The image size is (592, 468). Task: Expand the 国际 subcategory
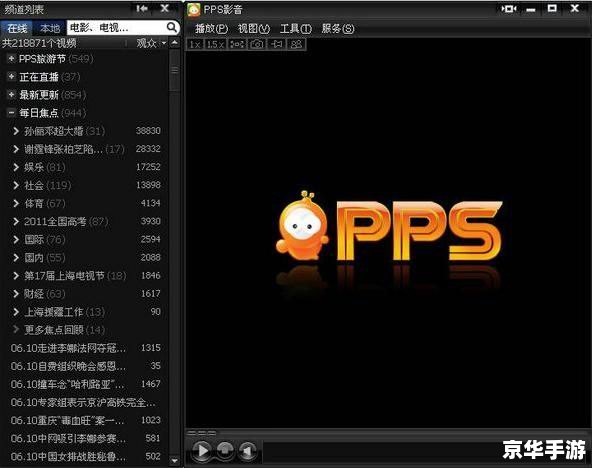(16, 240)
